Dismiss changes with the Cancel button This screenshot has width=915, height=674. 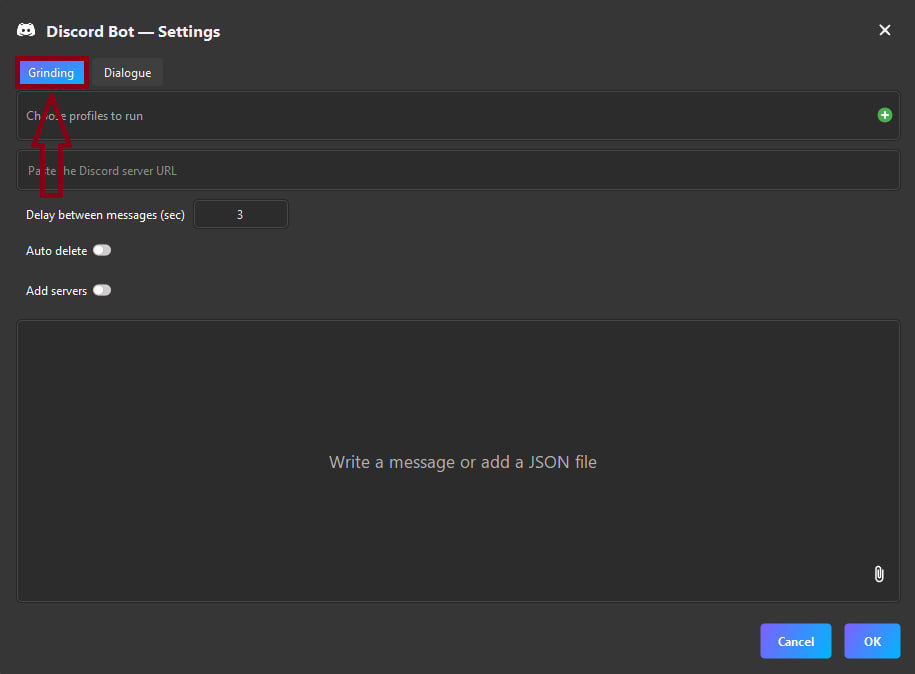795,641
